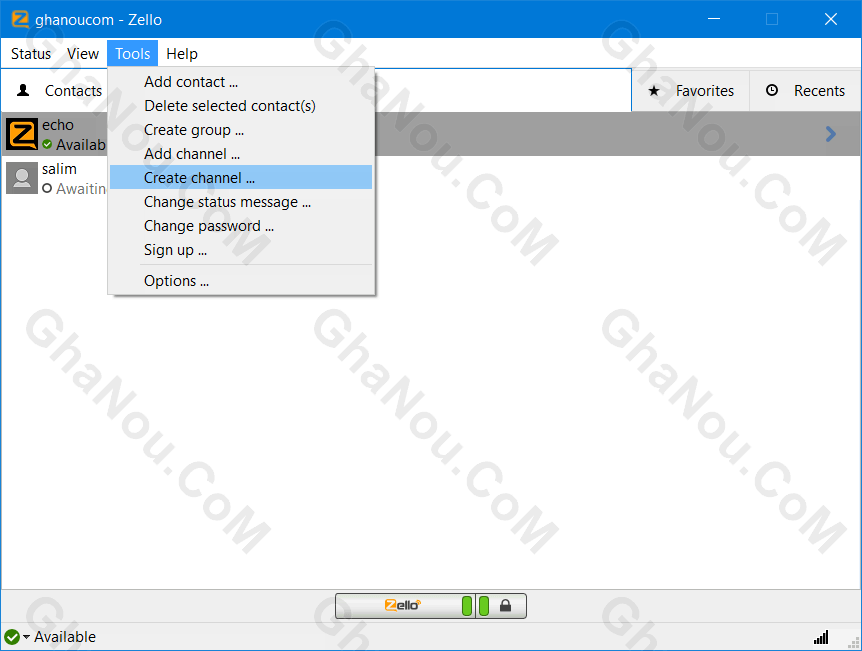Screen dimensions: 862x651
Task: Click the signal strength bars icon
Action: coord(821,637)
